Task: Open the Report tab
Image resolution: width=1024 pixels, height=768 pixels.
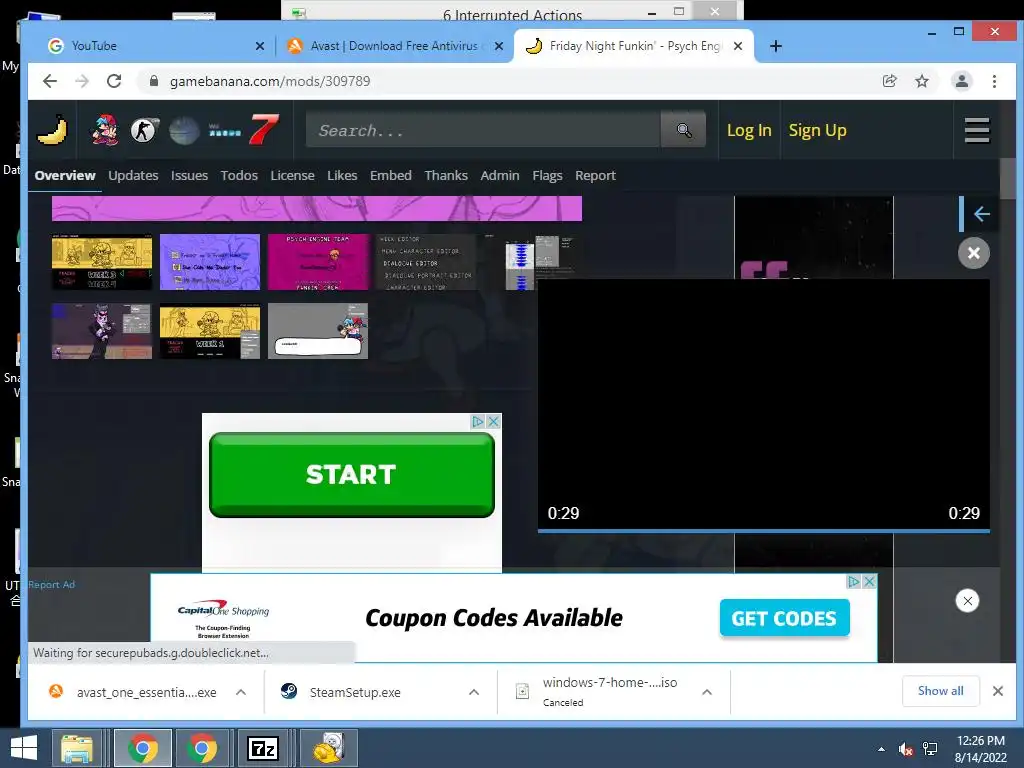Action: (595, 176)
